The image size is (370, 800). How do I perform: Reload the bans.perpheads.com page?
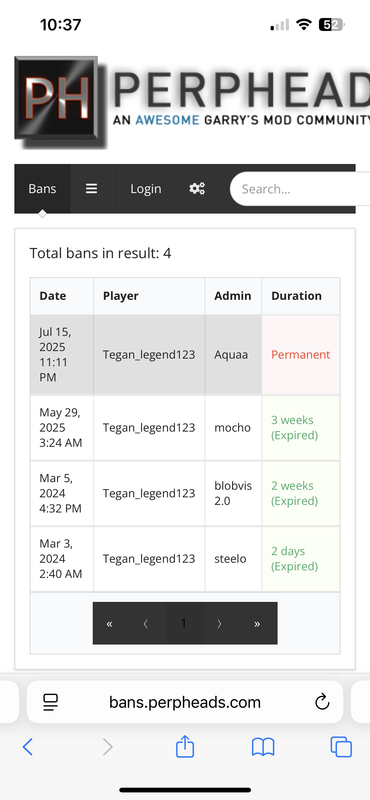[x=322, y=703]
